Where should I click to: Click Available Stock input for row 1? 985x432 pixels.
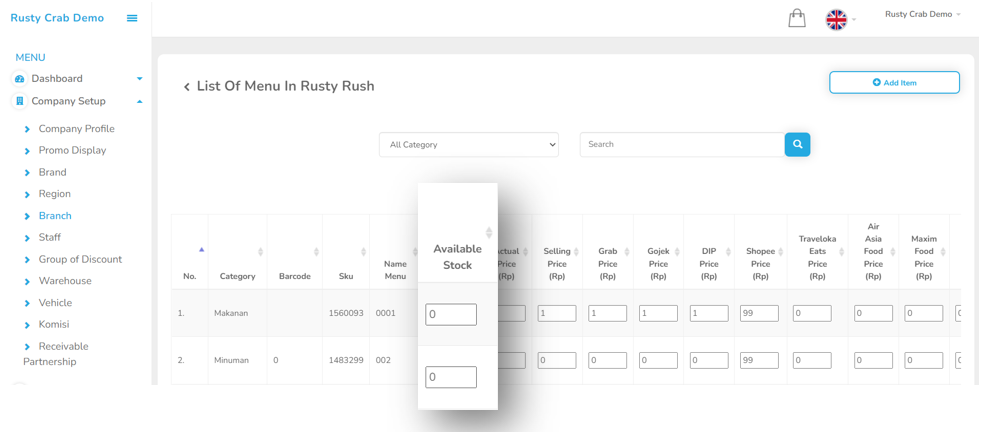click(x=451, y=314)
